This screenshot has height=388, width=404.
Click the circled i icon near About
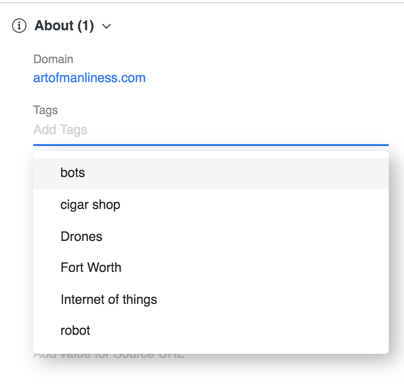19,26
